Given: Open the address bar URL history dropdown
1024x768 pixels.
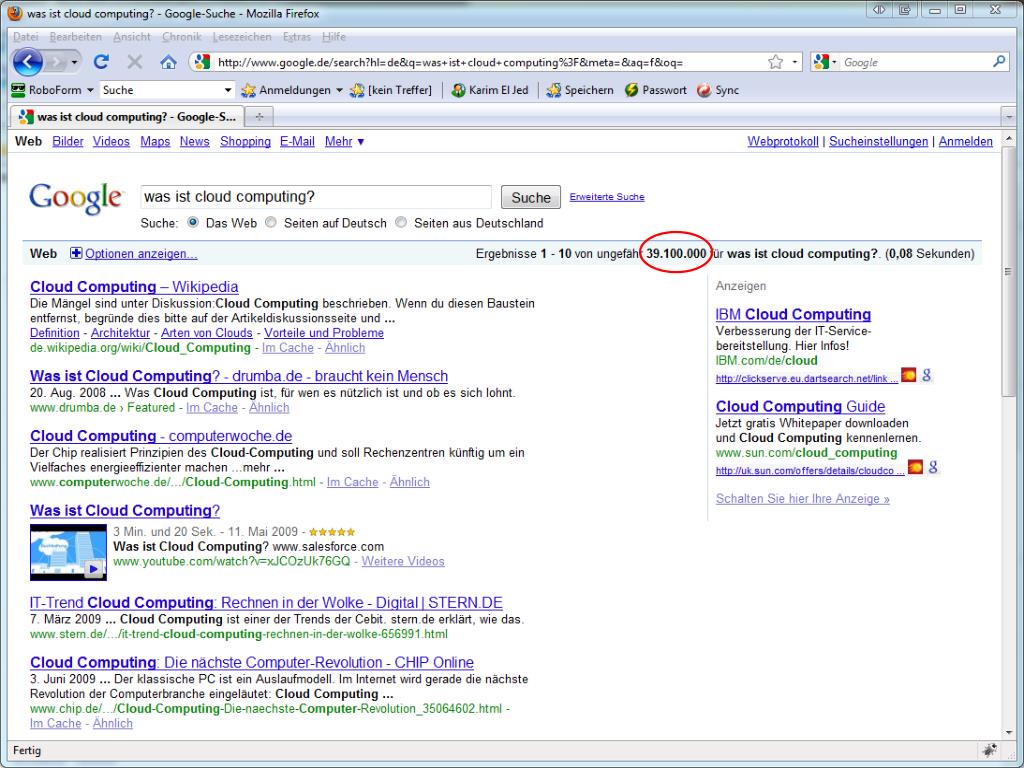Looking at the screenshot, I should click(x=795, y=62).
